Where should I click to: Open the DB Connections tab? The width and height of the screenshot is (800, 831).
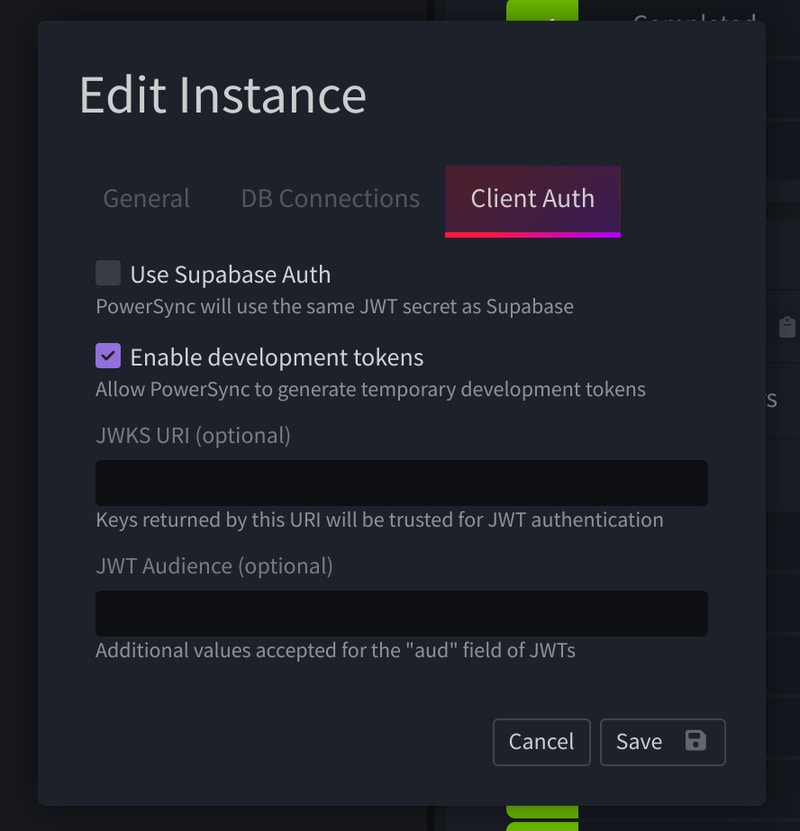coord(330,199)
